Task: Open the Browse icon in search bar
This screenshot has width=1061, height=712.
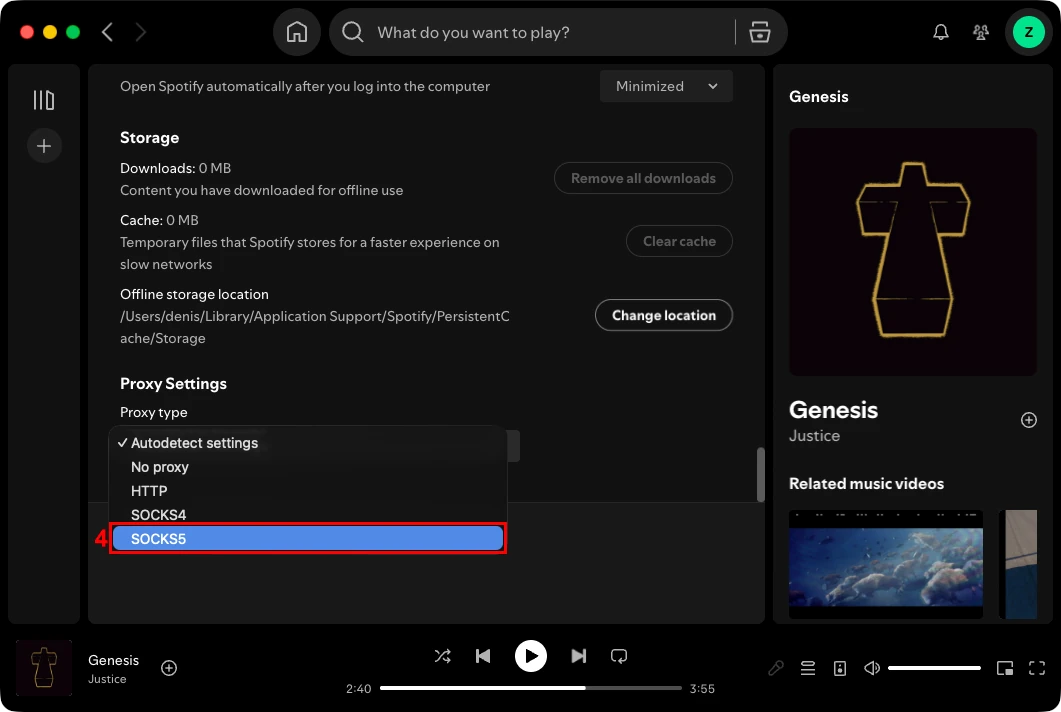Action: [x=760, y=32]
